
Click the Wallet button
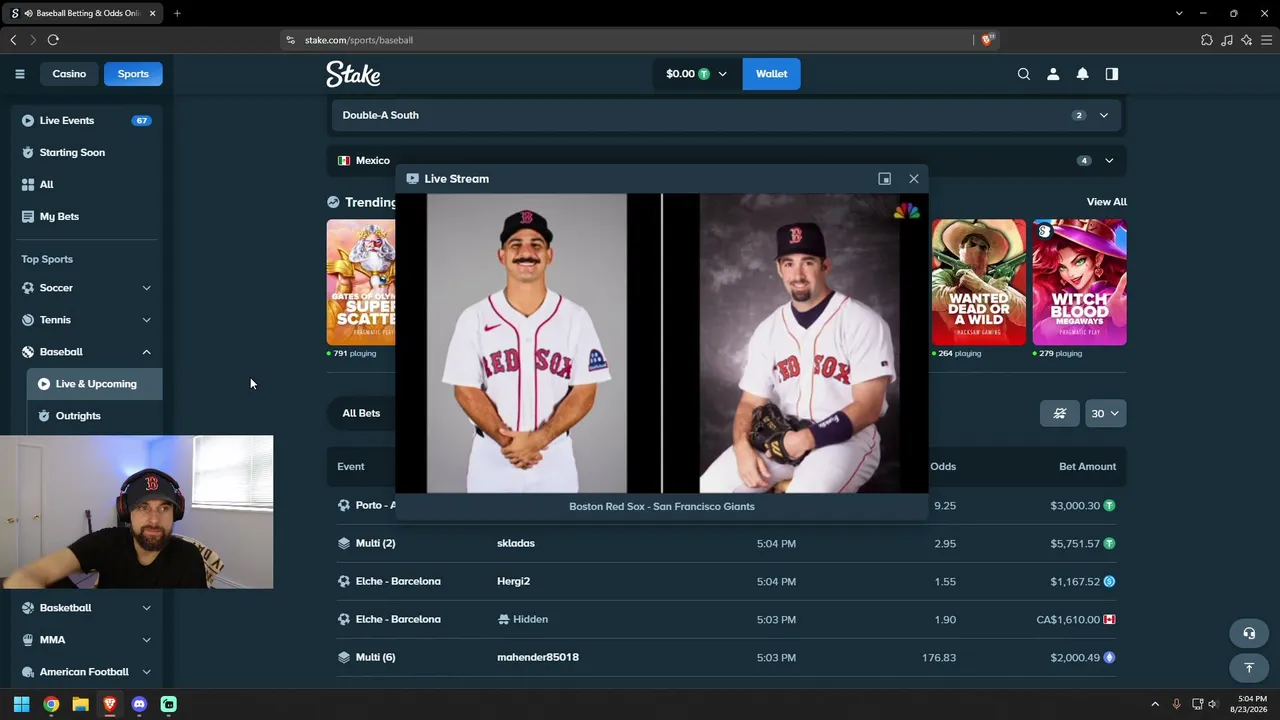(x=771, y=74)
